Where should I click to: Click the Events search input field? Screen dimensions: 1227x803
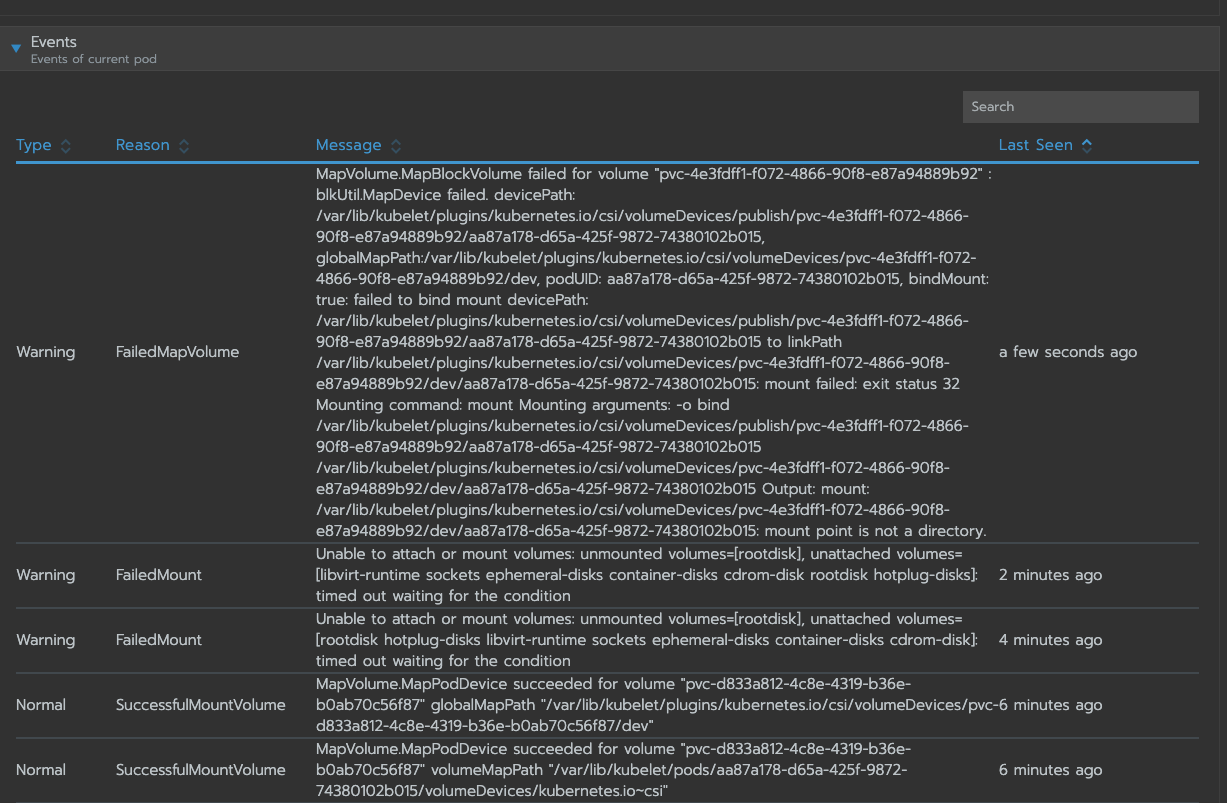tap(1080, 107)
